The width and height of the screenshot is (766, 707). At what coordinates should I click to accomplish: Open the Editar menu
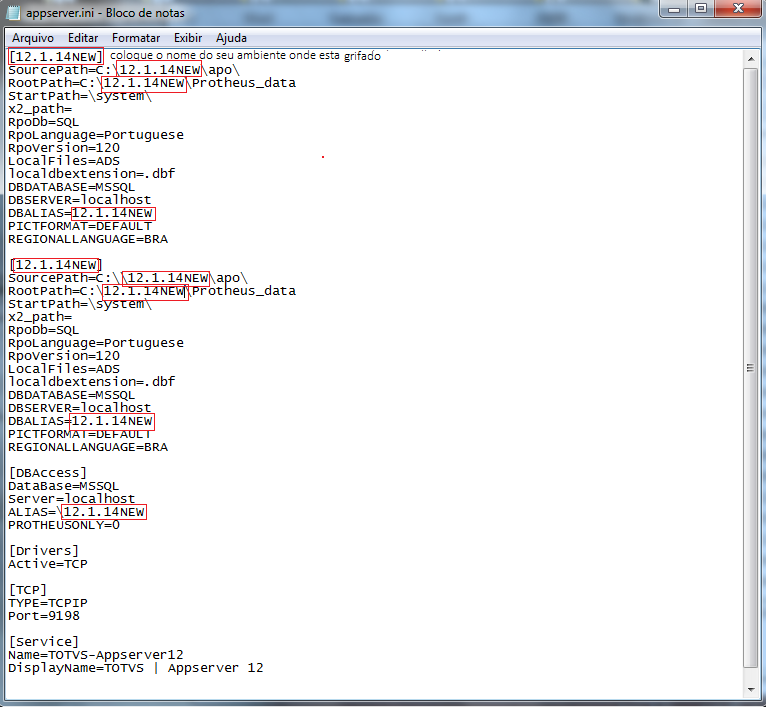click(x=83, y=38)
